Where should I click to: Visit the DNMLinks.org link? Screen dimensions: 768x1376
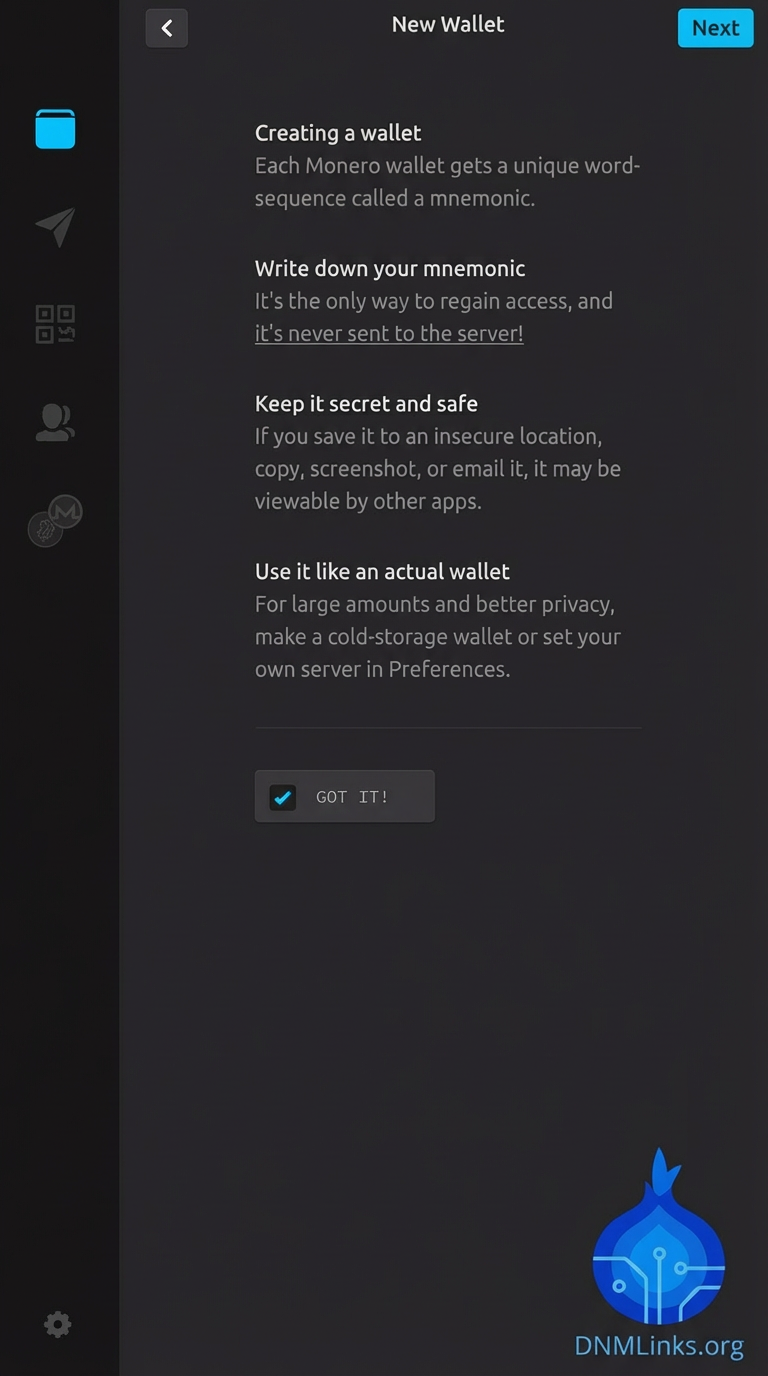point(659,1346)
